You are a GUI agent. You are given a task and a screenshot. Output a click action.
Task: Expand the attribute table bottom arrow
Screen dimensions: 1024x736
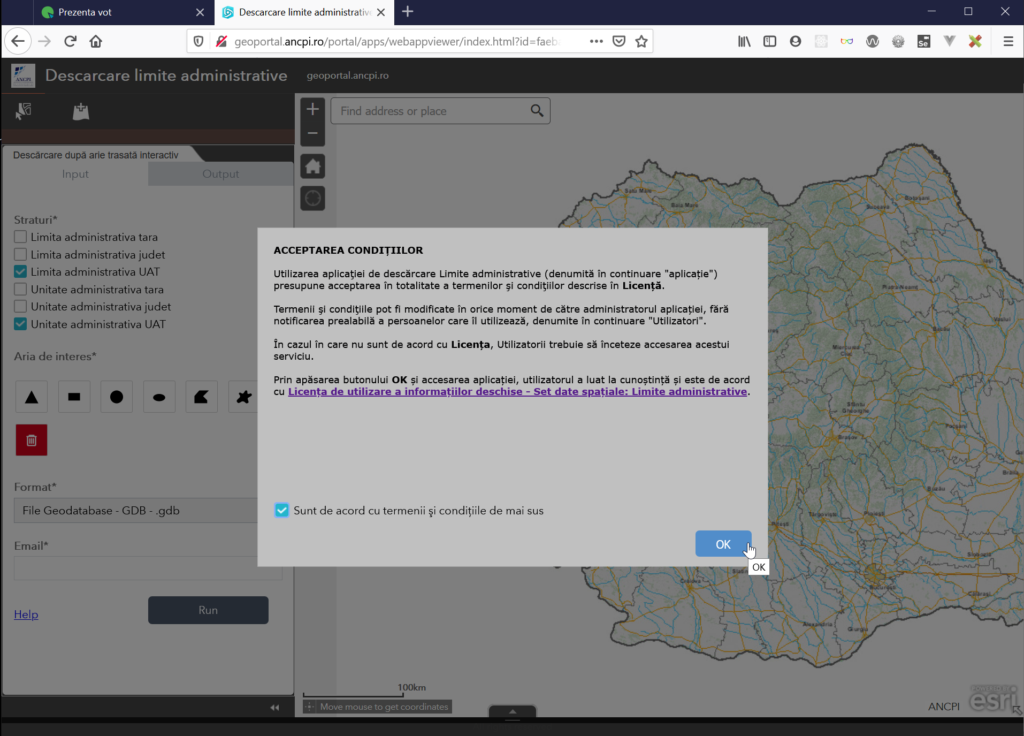click(513, 712)
